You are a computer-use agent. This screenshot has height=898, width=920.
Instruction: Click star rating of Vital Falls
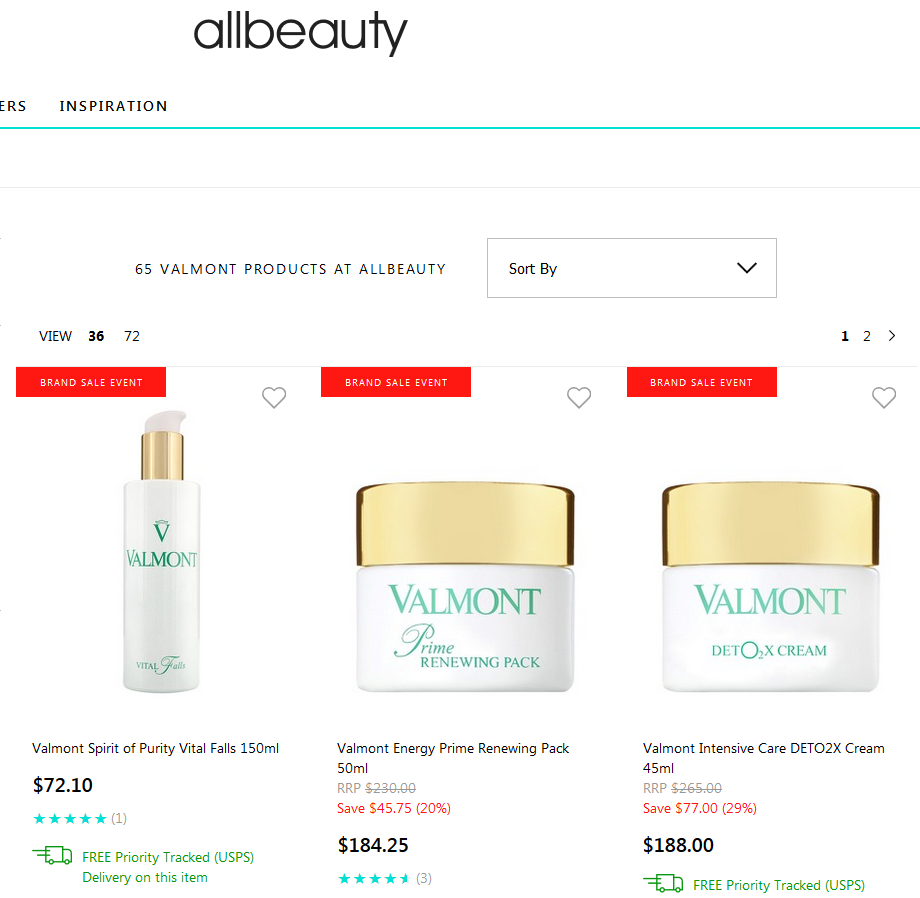tap(70, 818)
